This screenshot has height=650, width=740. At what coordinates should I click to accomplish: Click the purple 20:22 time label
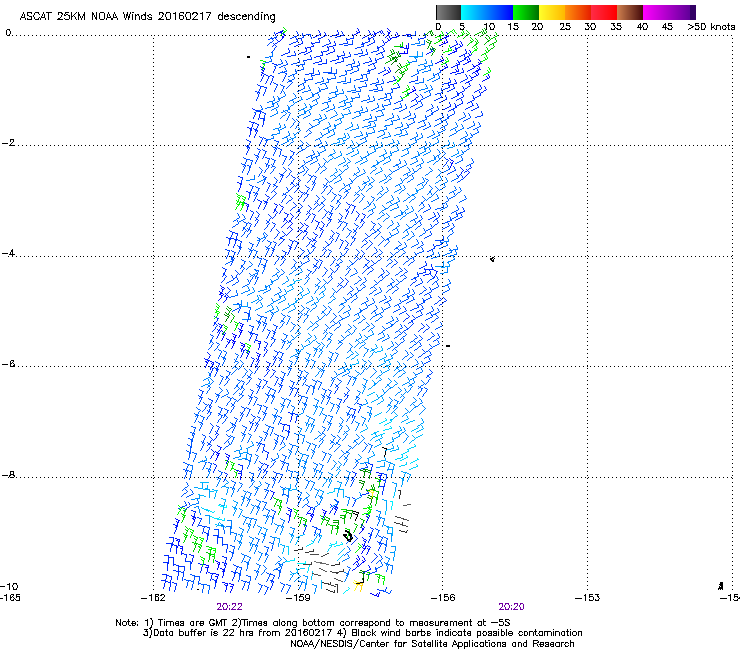point(229,607)
